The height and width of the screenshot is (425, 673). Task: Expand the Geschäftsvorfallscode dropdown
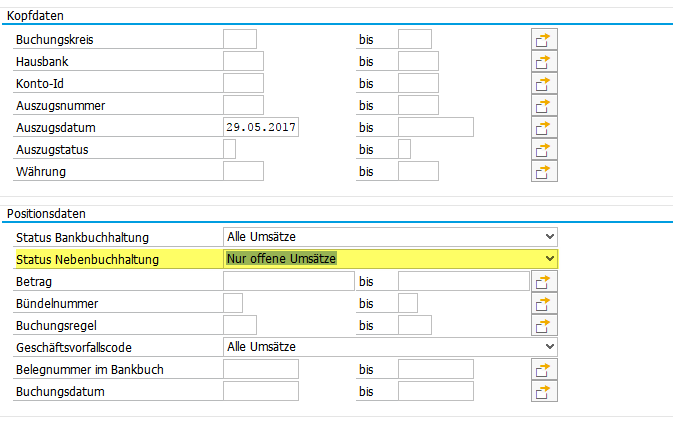tap(548, 347)
